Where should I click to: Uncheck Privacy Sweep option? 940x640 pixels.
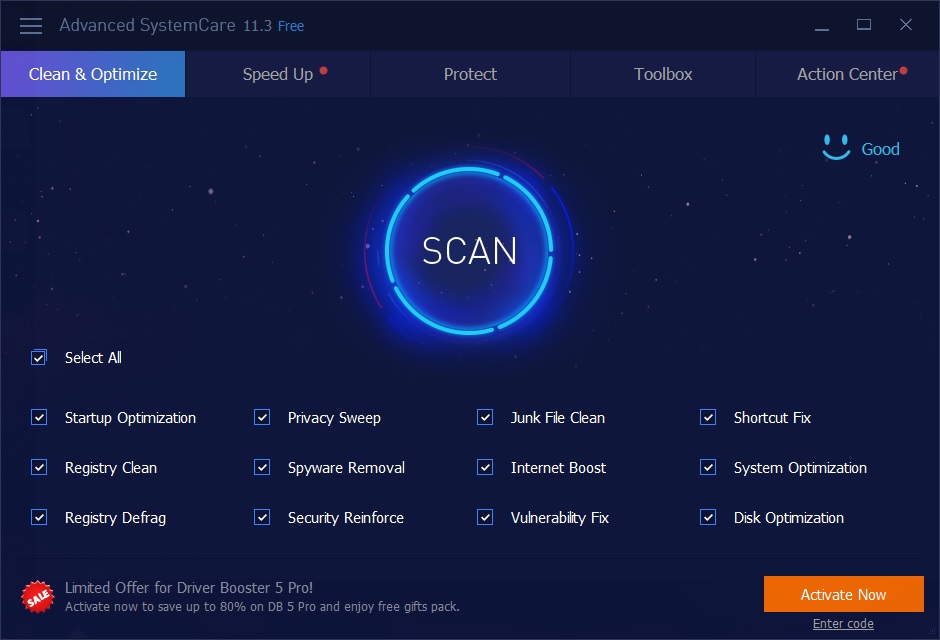[x=262, y=417]
